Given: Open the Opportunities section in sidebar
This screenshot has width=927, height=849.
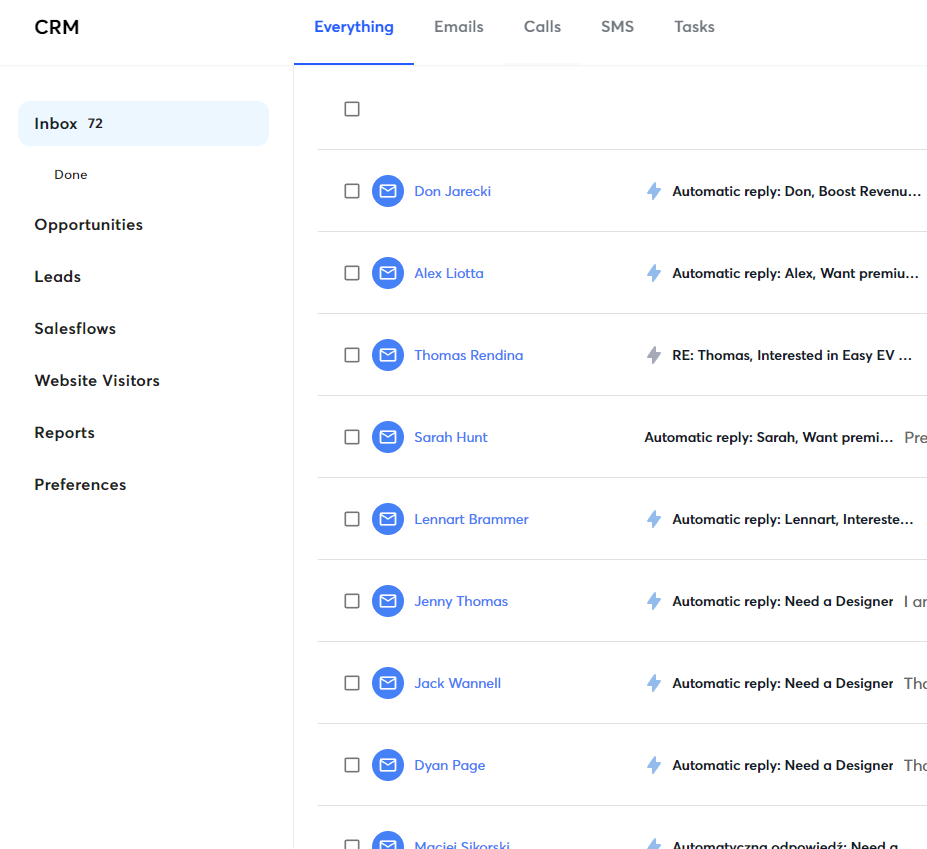Looking at the screenshot, I should click(89, 225).
